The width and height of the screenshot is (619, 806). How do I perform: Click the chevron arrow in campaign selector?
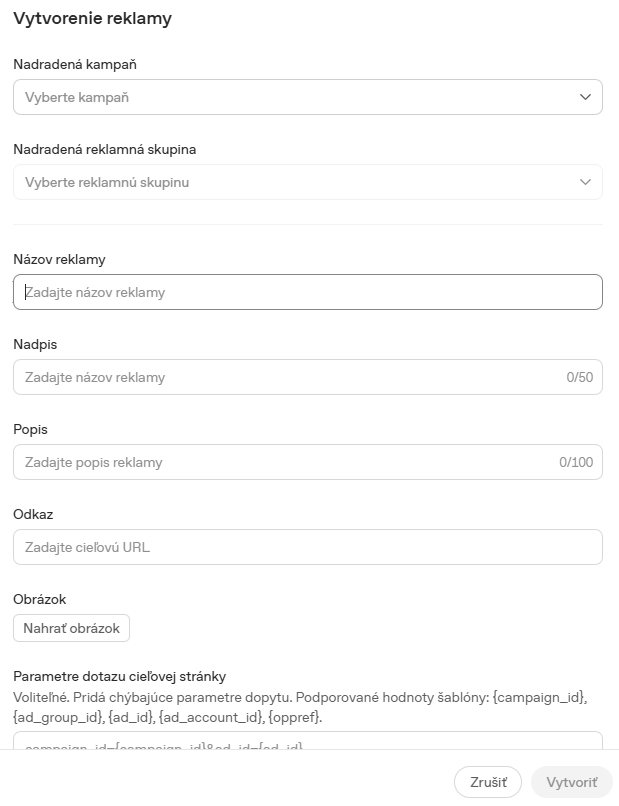pos(585,97)
